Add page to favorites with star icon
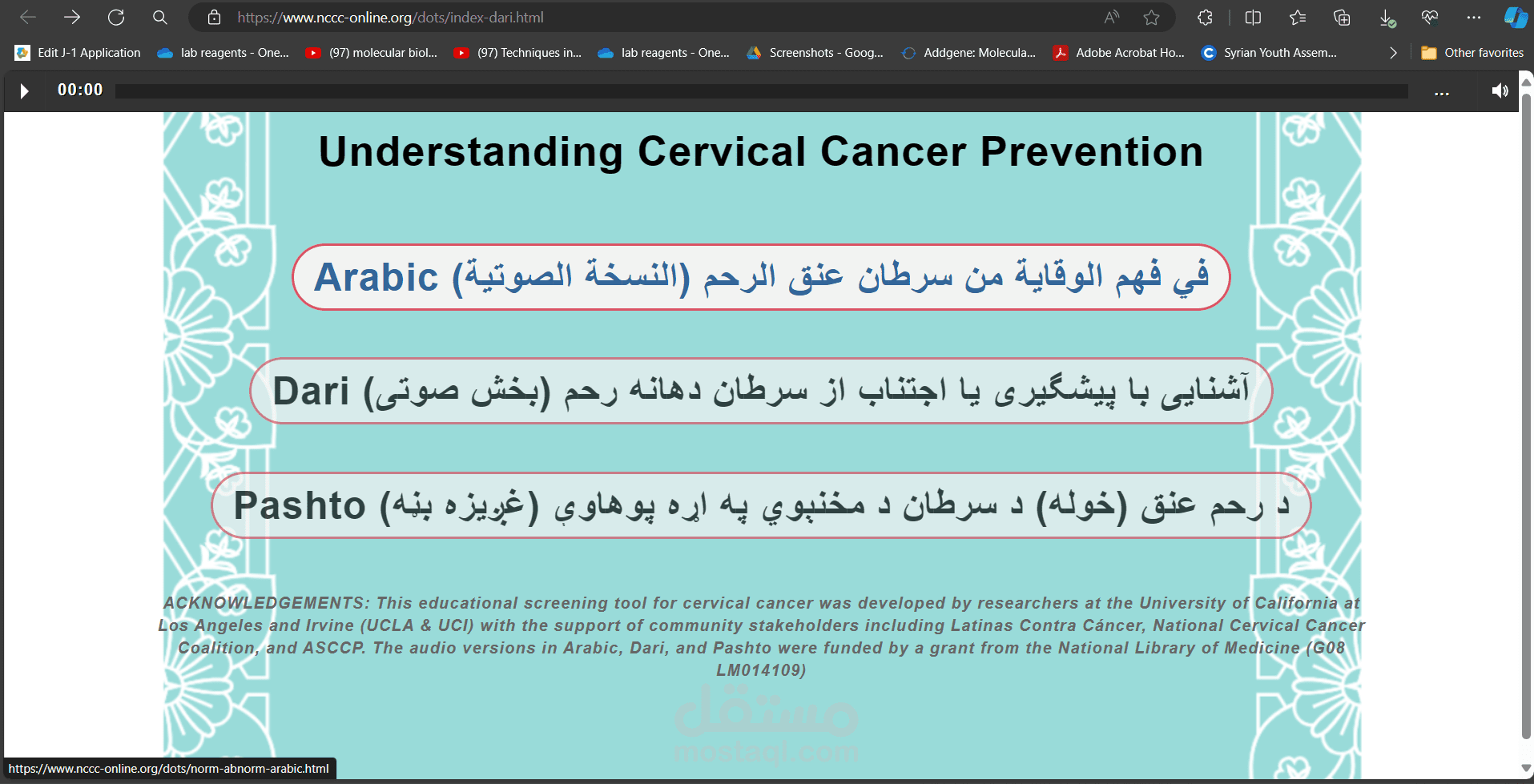Screen dimensions: 1534x784 pyautogui.click(x=1151, y=17)
